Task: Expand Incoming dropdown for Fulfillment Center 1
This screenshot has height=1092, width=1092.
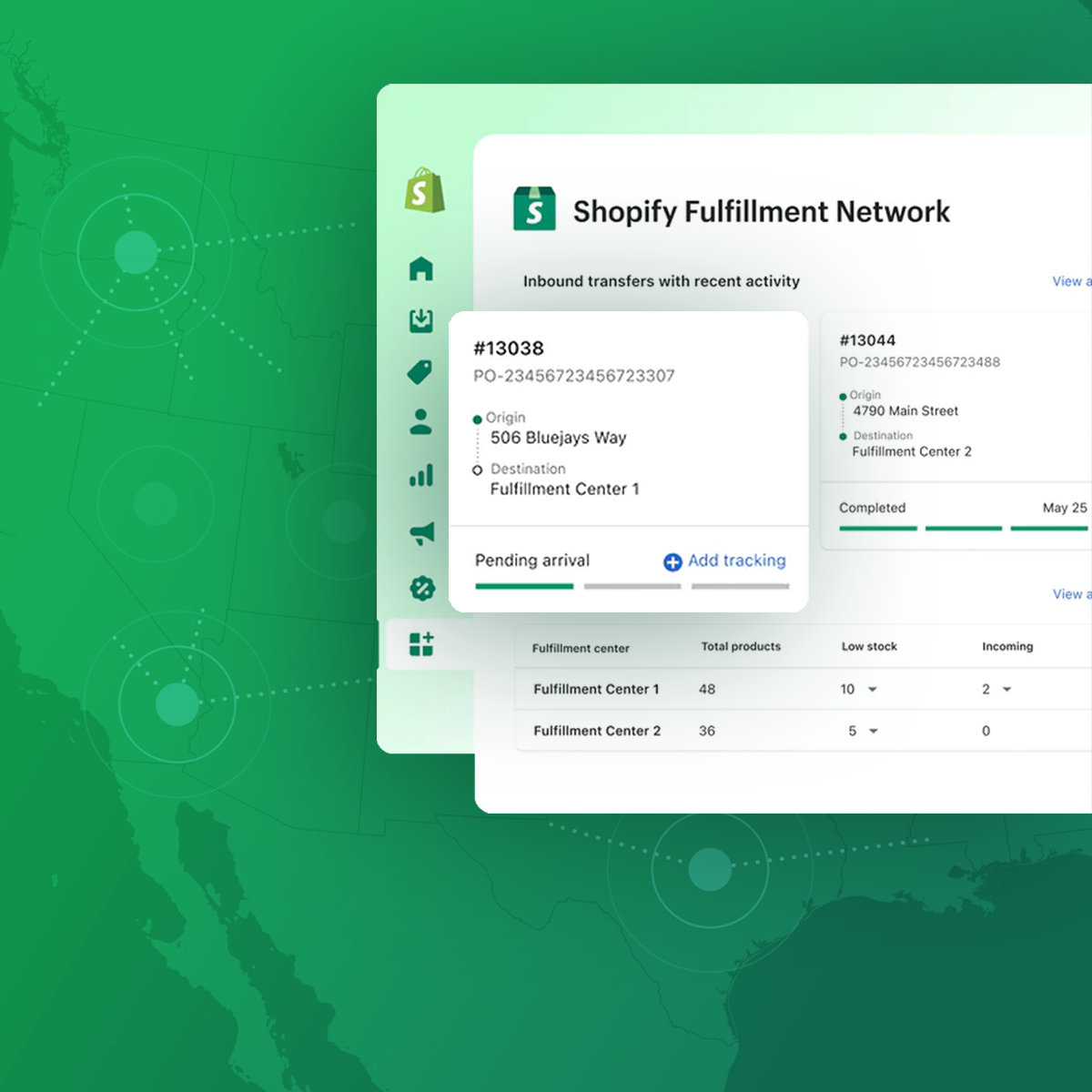Action: 1007,690
